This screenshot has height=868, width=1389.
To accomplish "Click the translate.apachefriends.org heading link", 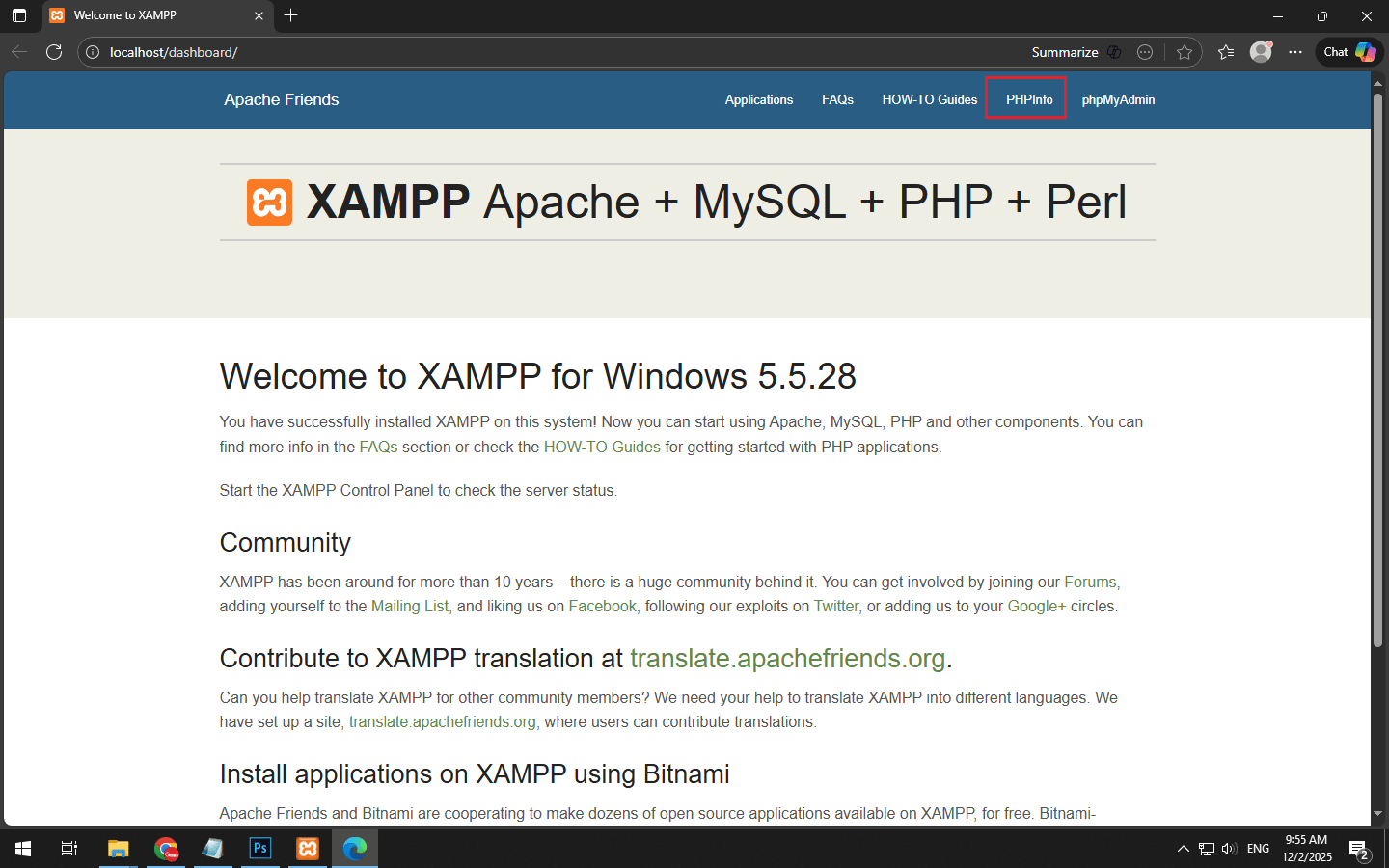I will (787, 658).
